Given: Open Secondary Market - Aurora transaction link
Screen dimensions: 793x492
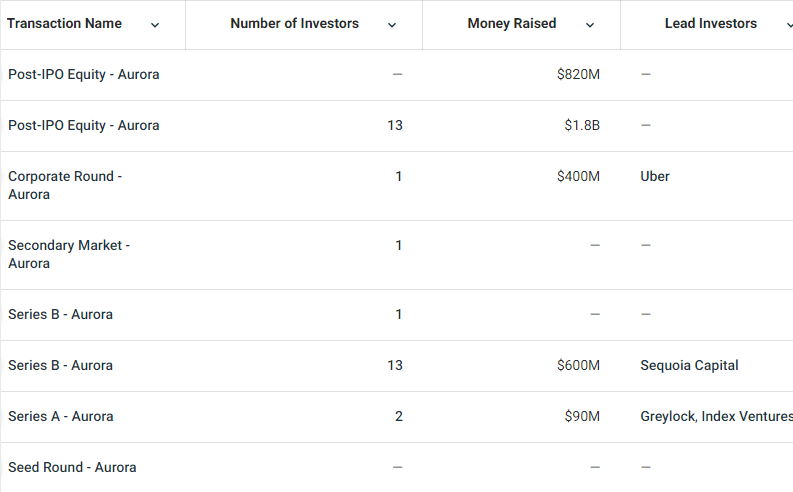Looking at the screenshot, I should (x=69, y=254).
